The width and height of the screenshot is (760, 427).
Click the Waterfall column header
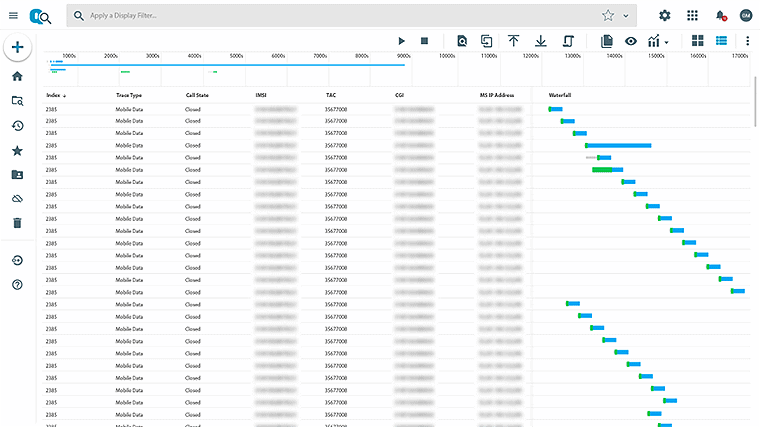point(560,95)
